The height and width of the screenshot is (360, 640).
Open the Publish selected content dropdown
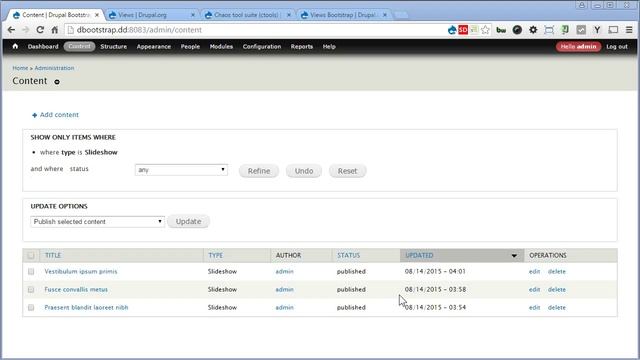(97, 222)
